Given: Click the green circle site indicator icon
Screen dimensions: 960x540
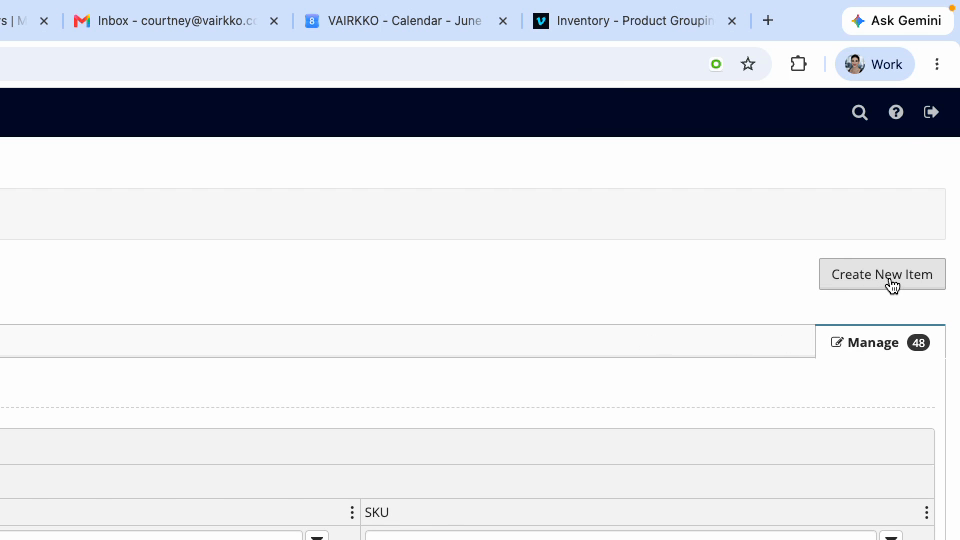Looking at the screenshot, I should click(716, 64).
